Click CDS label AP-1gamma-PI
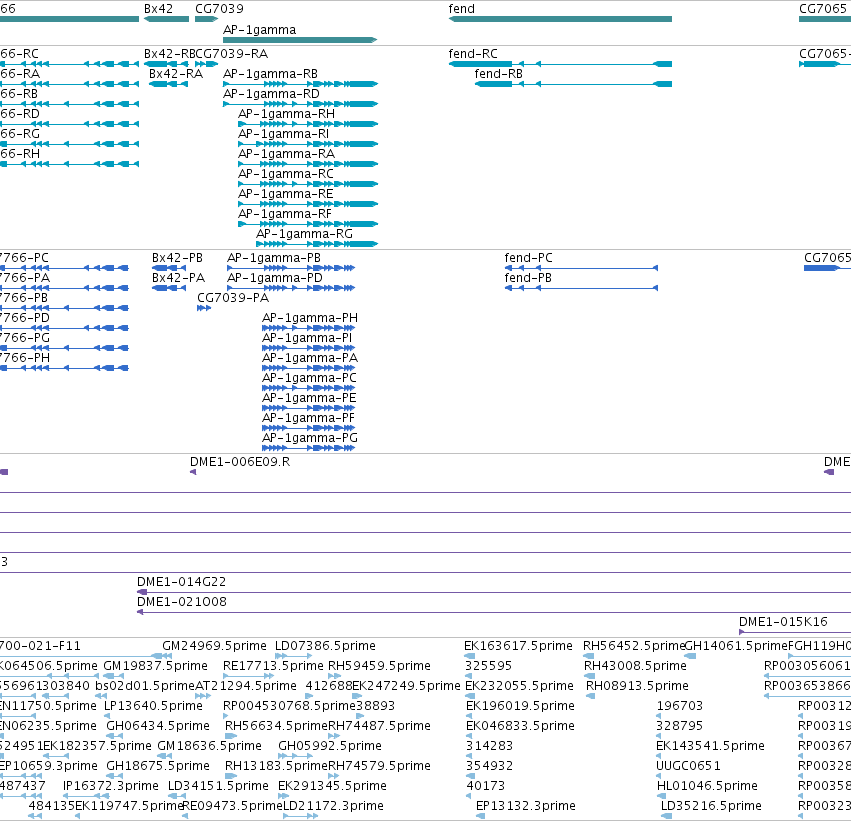Viewport: 851px width, 821px height. tap(307, 338)
